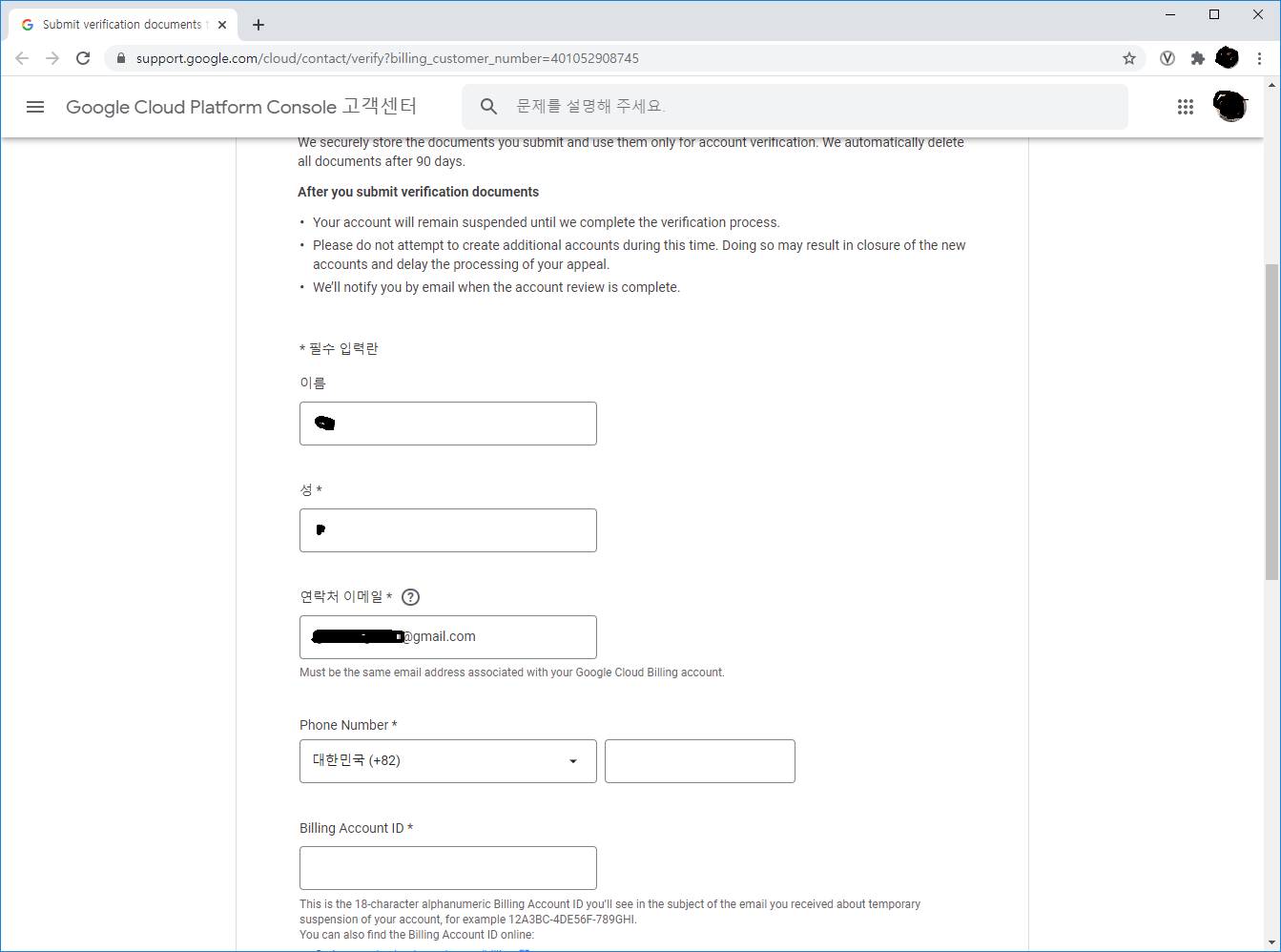Click the 'Must be the same email address' hint

click(512, 673)
